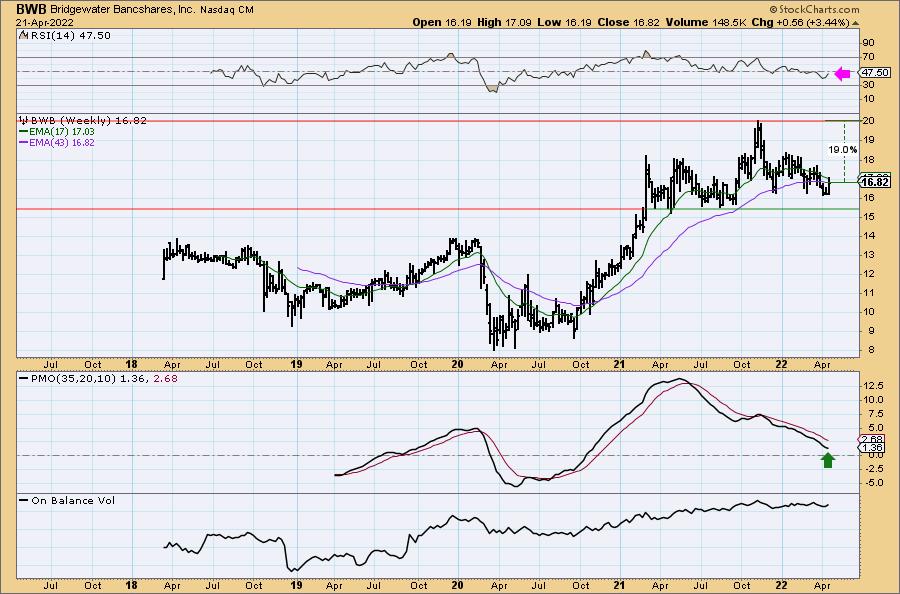Click the EMA(17) 17.03 legend text

[63, 131]
